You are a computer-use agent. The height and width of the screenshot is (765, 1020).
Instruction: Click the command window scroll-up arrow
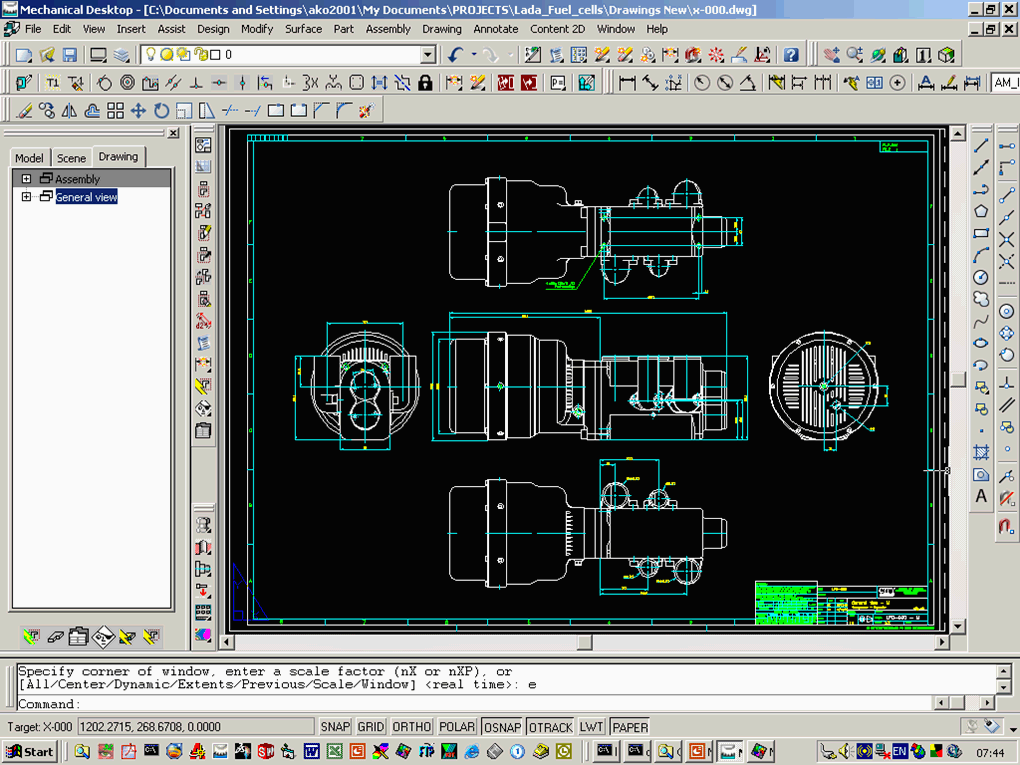pyautogui.click(x=1004, y=671)
